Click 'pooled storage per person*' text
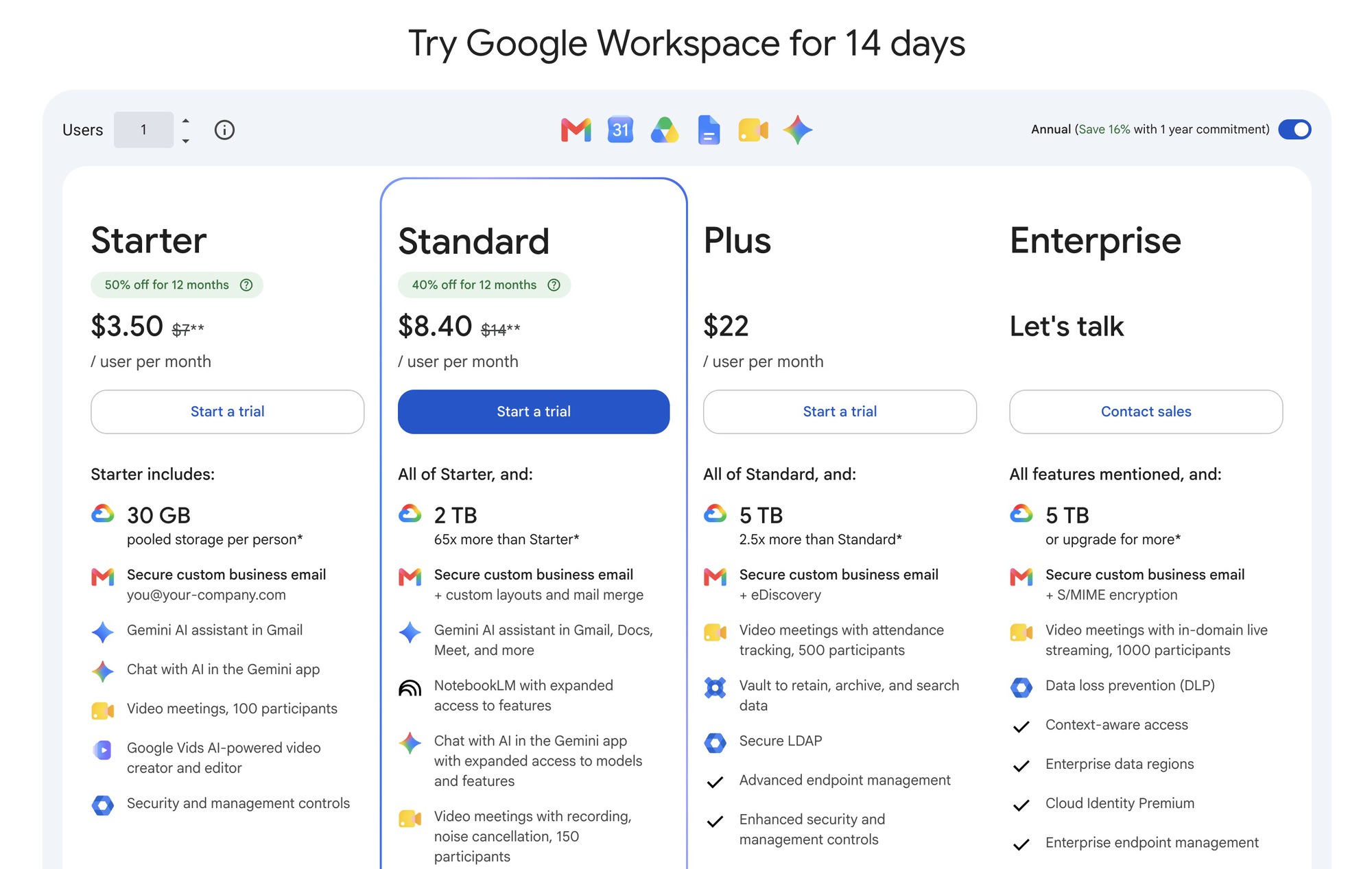This screenshot has height=869, width=1372. pyautogui.click(x=215, y=540)
